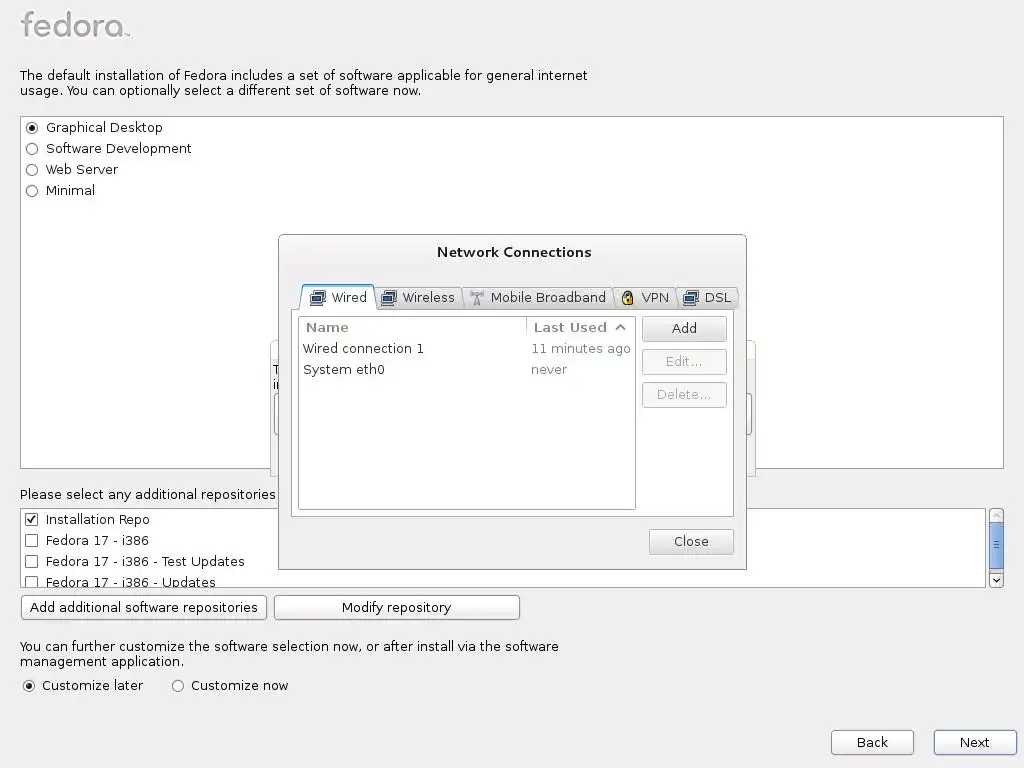The width and height of the screenshot is (1024, 768).
Task: Select Graphical Desktop radio button
Action: point(32,128)
